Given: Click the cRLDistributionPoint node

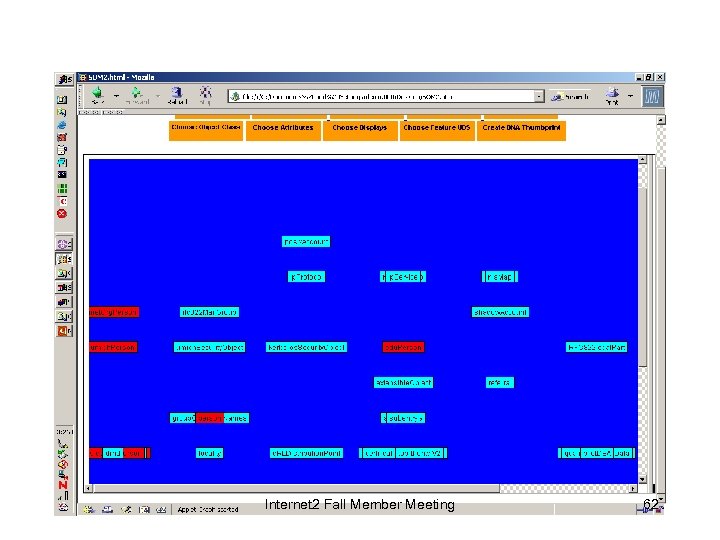Looking at the screenshot, I should tap(306, 453).
